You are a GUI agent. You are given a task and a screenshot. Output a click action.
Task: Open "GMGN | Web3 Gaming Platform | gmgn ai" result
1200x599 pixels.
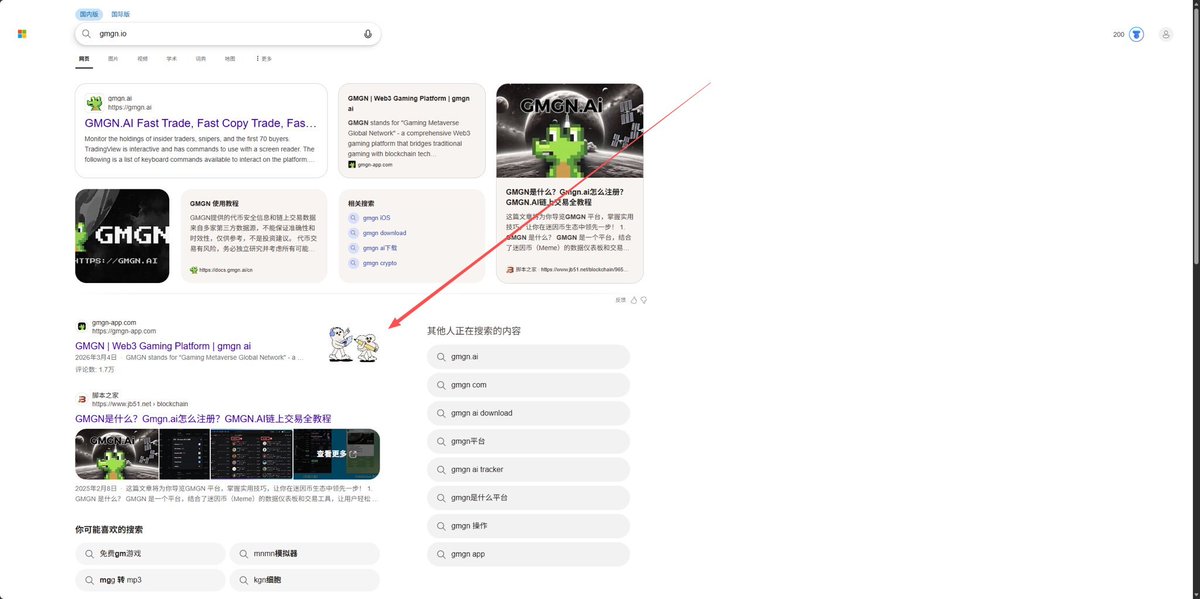point(163,346)
